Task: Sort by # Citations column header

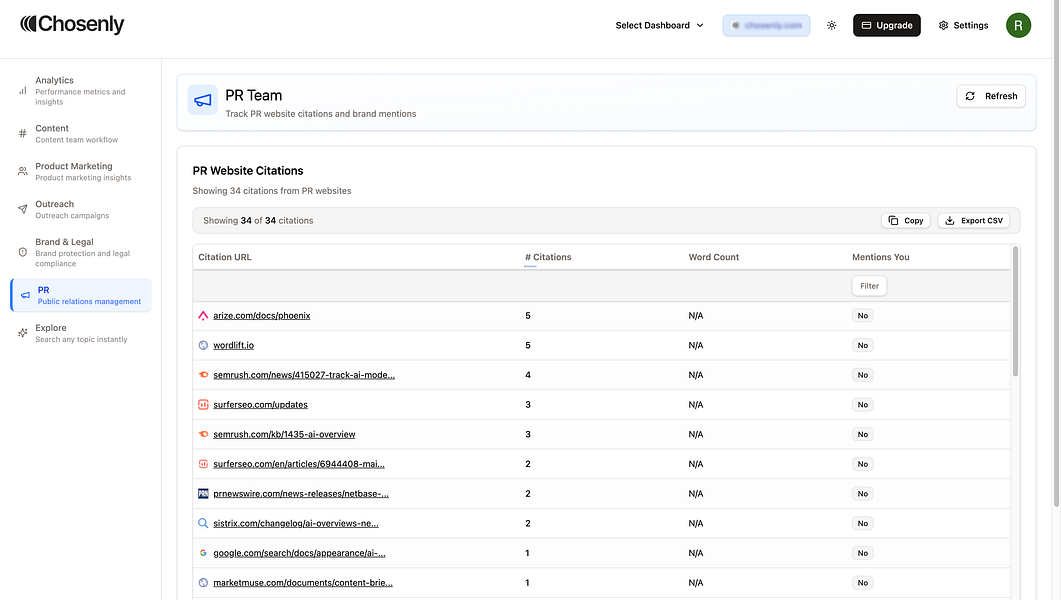Action: tap(548, 257)
